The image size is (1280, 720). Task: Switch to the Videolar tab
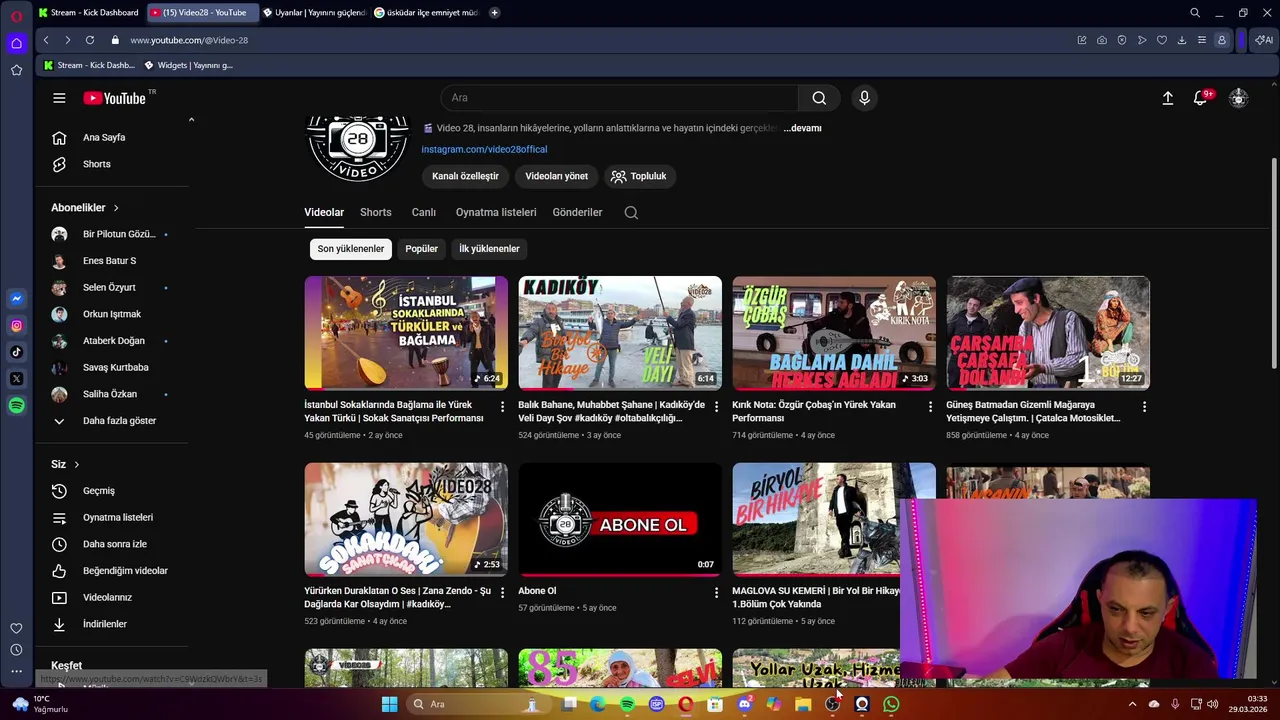(x=324, y=212)
